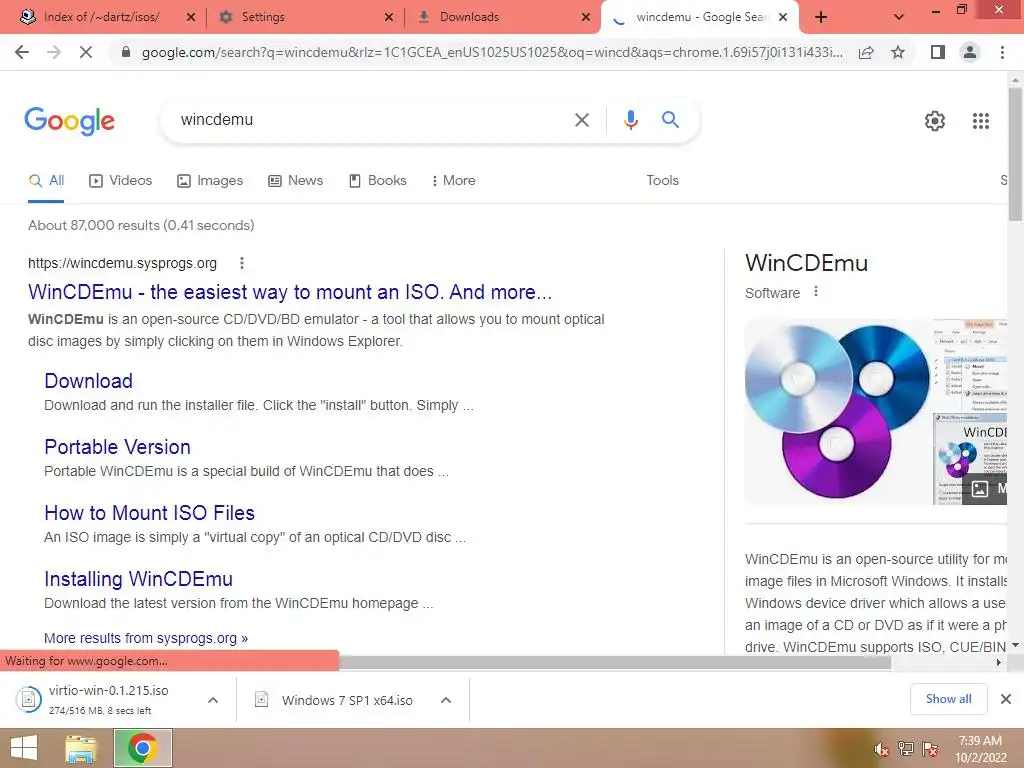Click the blue search magnifier icon
This screenshot has width=1024, height=768.
coord(670,120)
